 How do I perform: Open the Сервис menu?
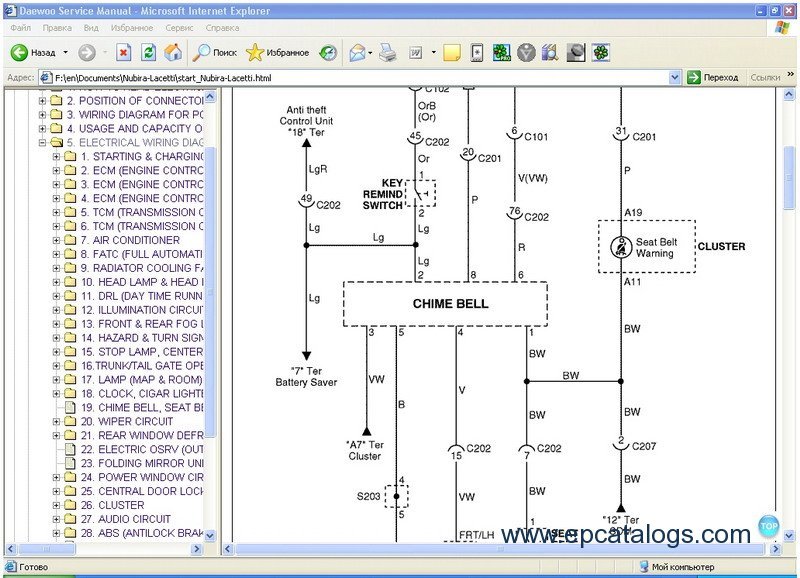click(x=179, y=28)
